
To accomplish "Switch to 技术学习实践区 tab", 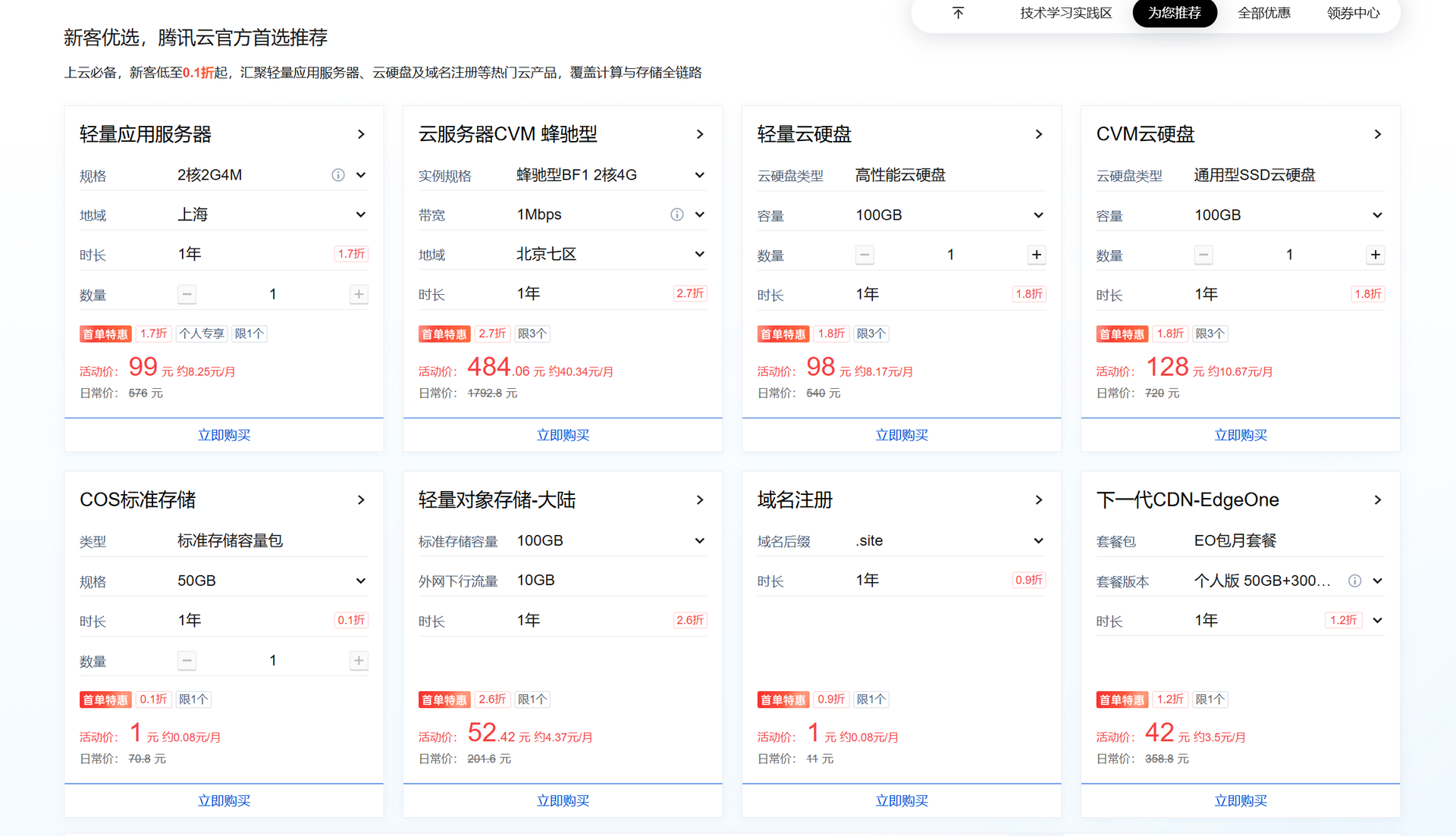I will point(1065,13).
